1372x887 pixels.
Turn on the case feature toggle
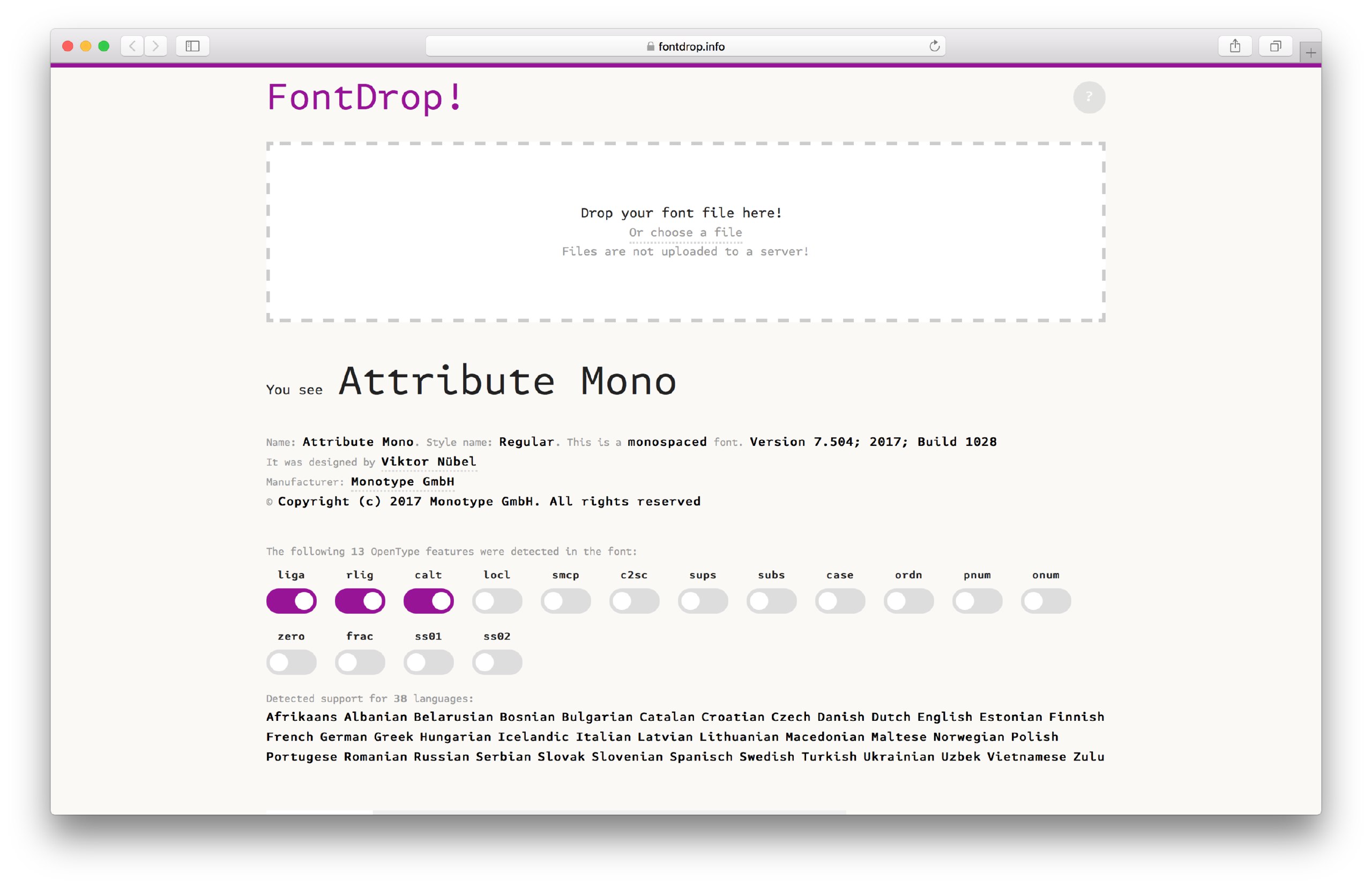tap(840, 601)
